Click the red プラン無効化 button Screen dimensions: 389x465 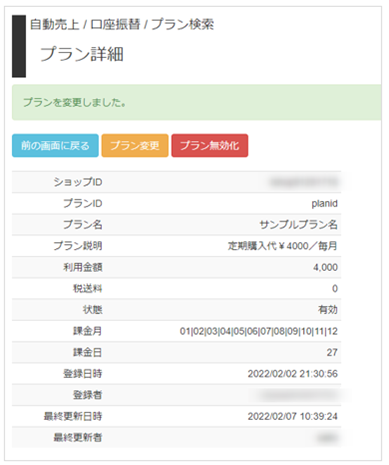(210, 145)
